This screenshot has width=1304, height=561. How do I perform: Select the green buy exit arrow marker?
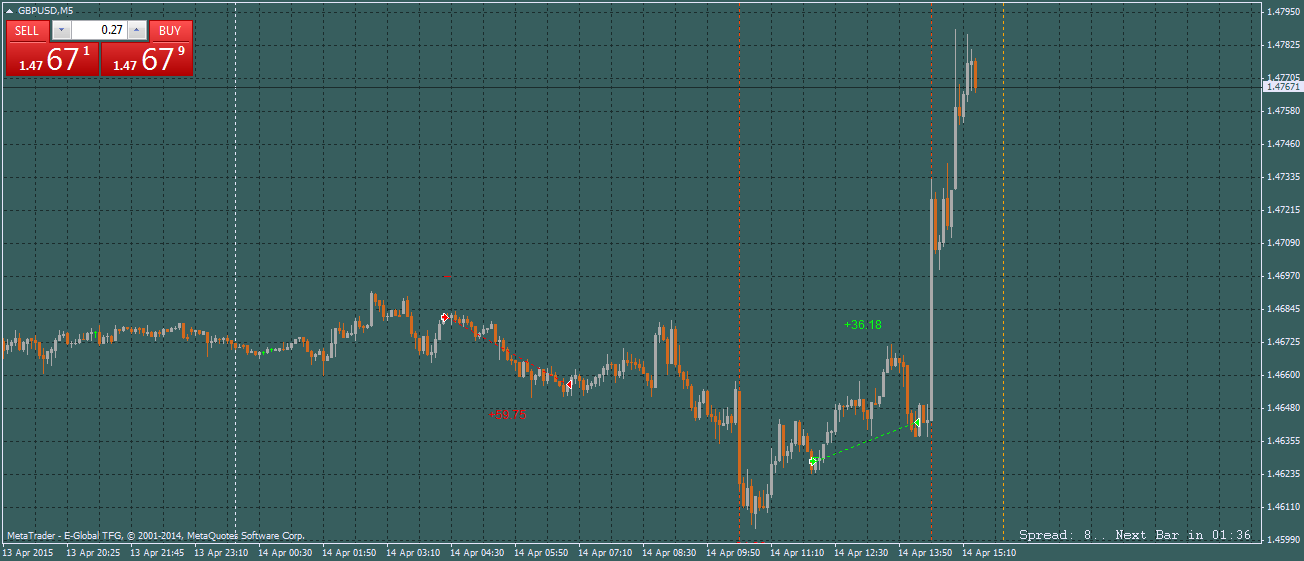coord(917,423)
